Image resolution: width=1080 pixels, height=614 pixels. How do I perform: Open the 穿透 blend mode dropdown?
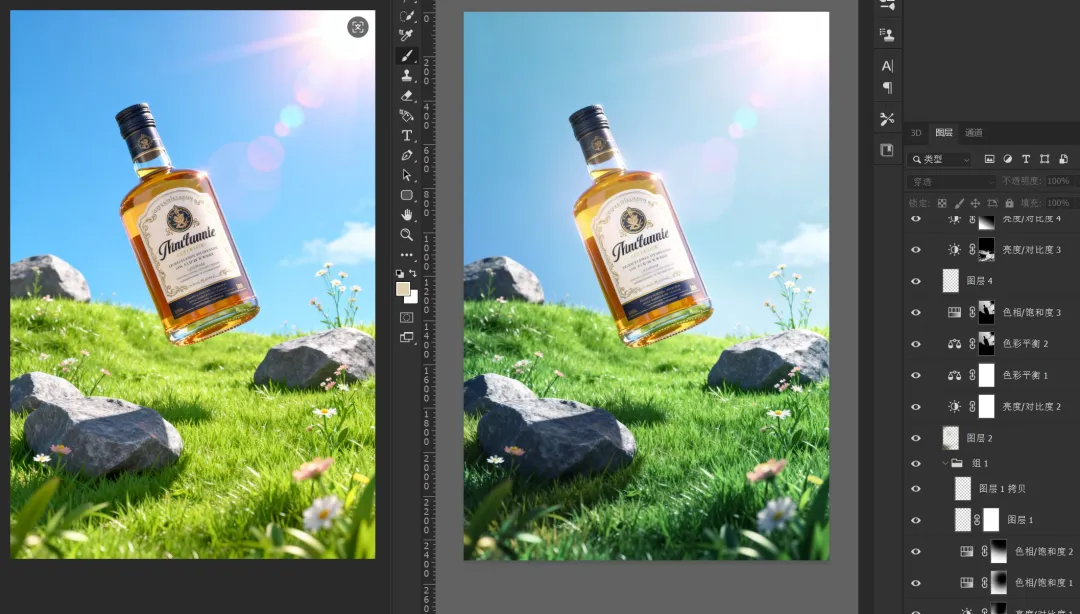click(950, 181)
